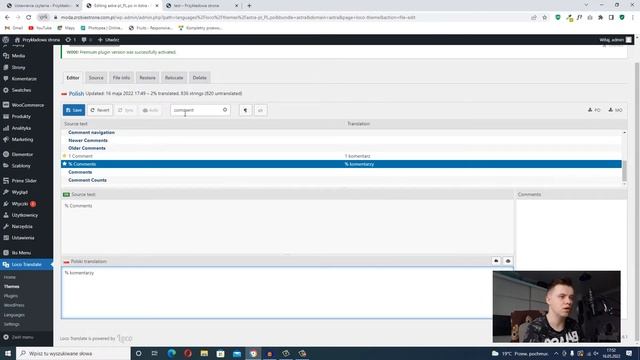Open YouTube bookmark

[40, 28]
